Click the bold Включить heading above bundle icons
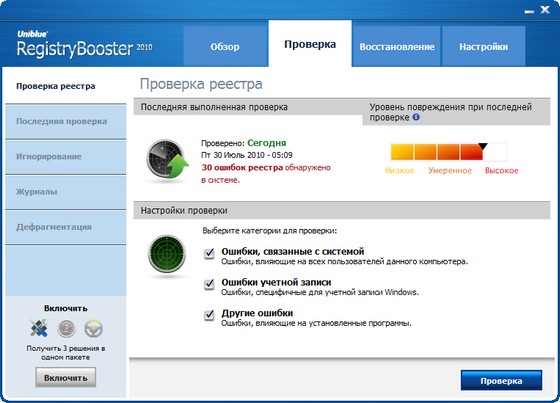This screenshot has height=403, width=560. pos(66,308)
